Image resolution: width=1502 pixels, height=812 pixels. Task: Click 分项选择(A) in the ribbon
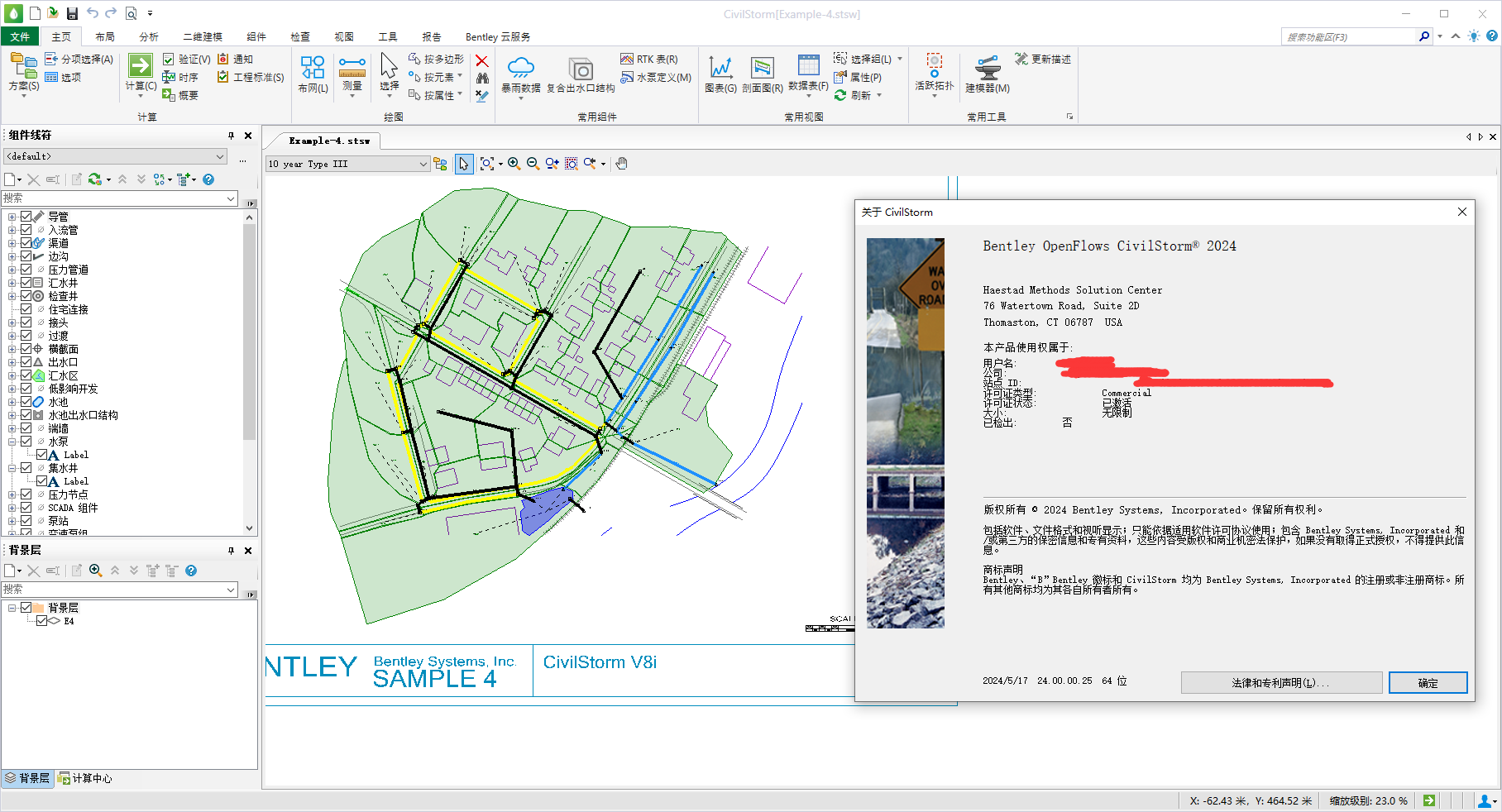tap(79, 60)
